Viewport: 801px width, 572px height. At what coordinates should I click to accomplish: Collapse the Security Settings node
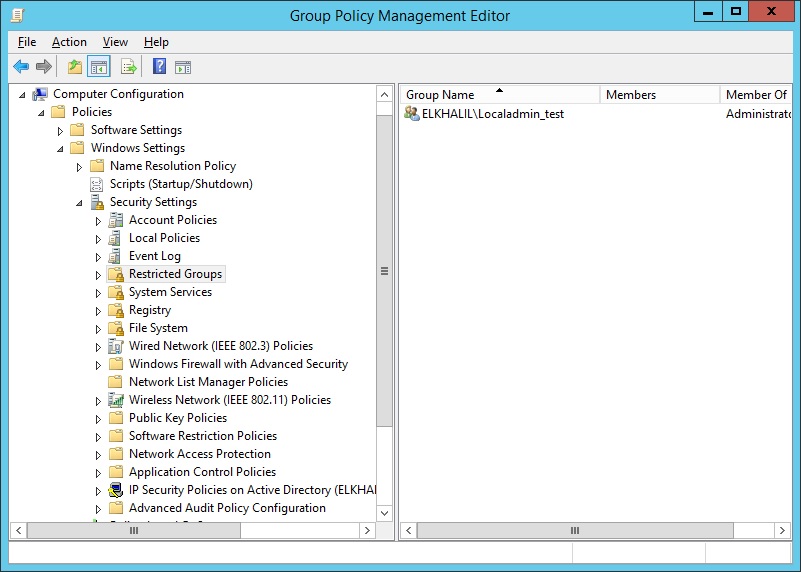[79, 203]
